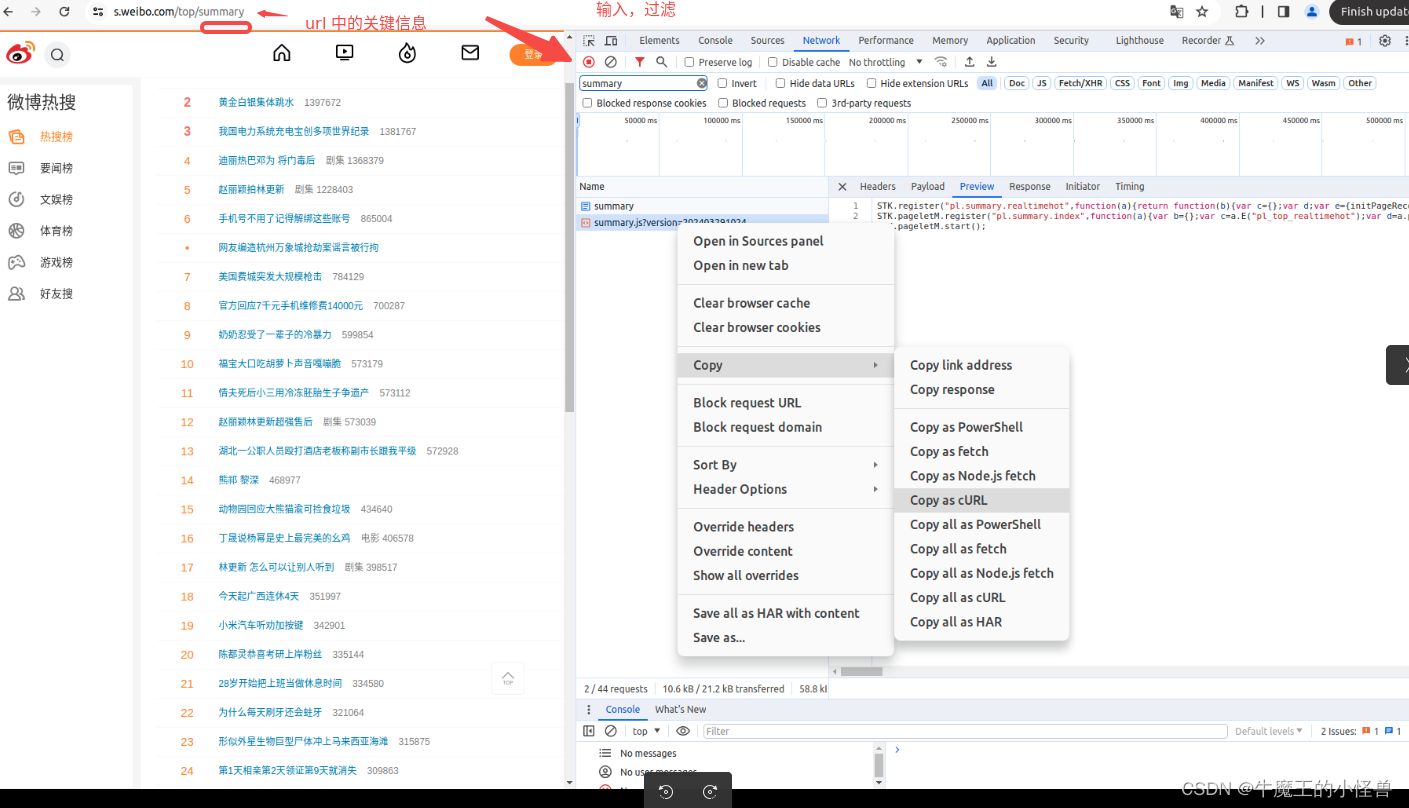Choose Open in new tab
Screen dimensions: 1409x808
tap(785, 265)
